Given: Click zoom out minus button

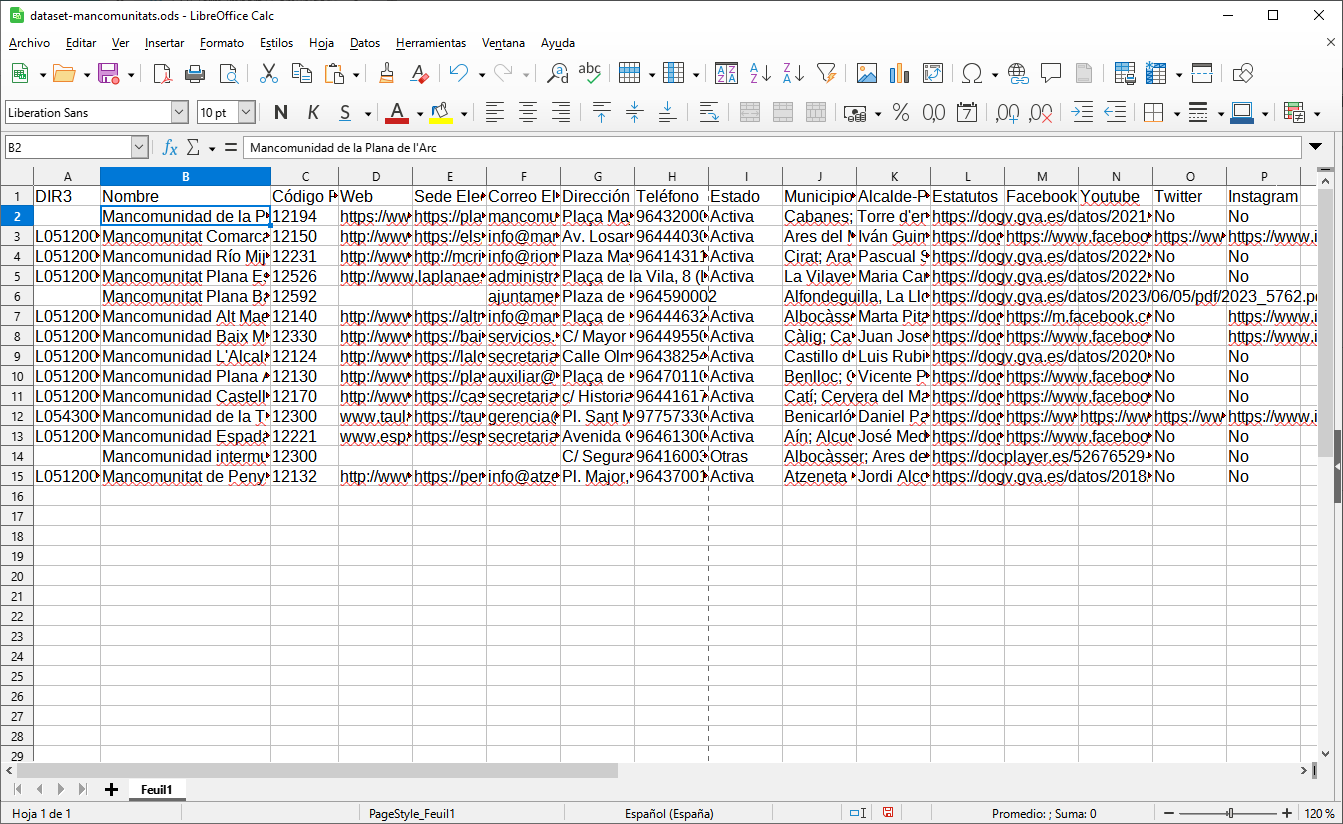Looking at the screenshot, I should click(x=1169, y=813).
